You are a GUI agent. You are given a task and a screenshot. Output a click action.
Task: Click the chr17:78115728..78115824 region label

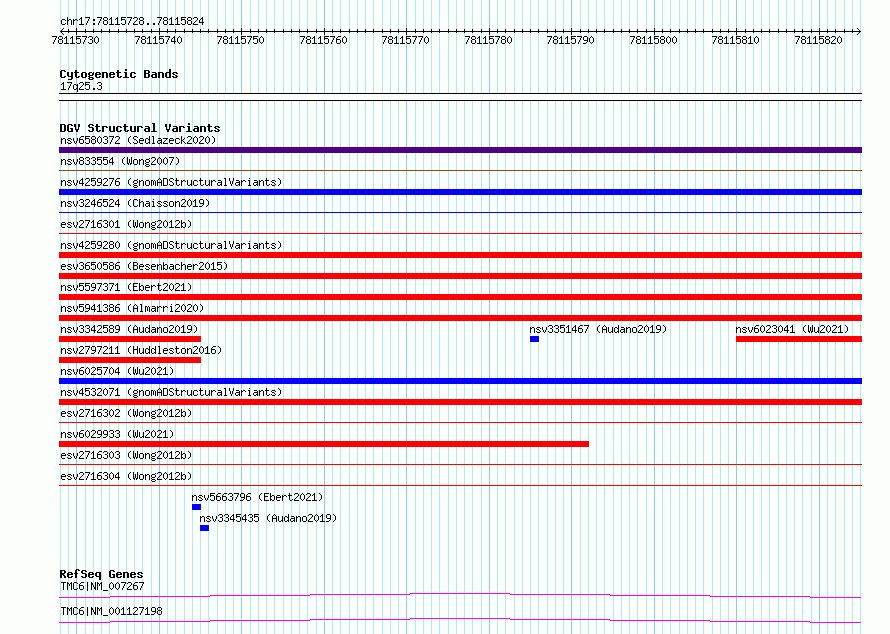pyautogui.click(x=132, y=22)
